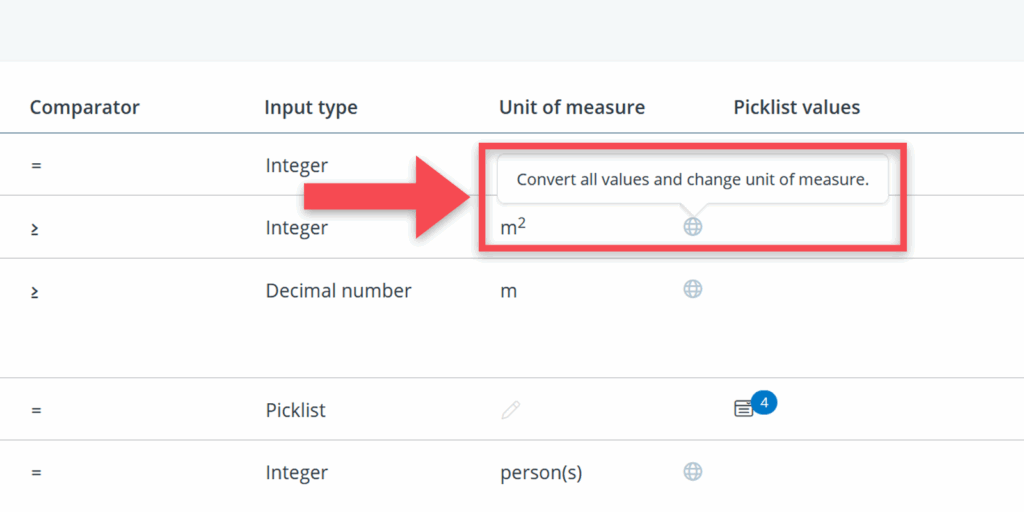The image size is (1024, 512).
Task: Click the Unit of measure column header
Action: coord(572,107)
